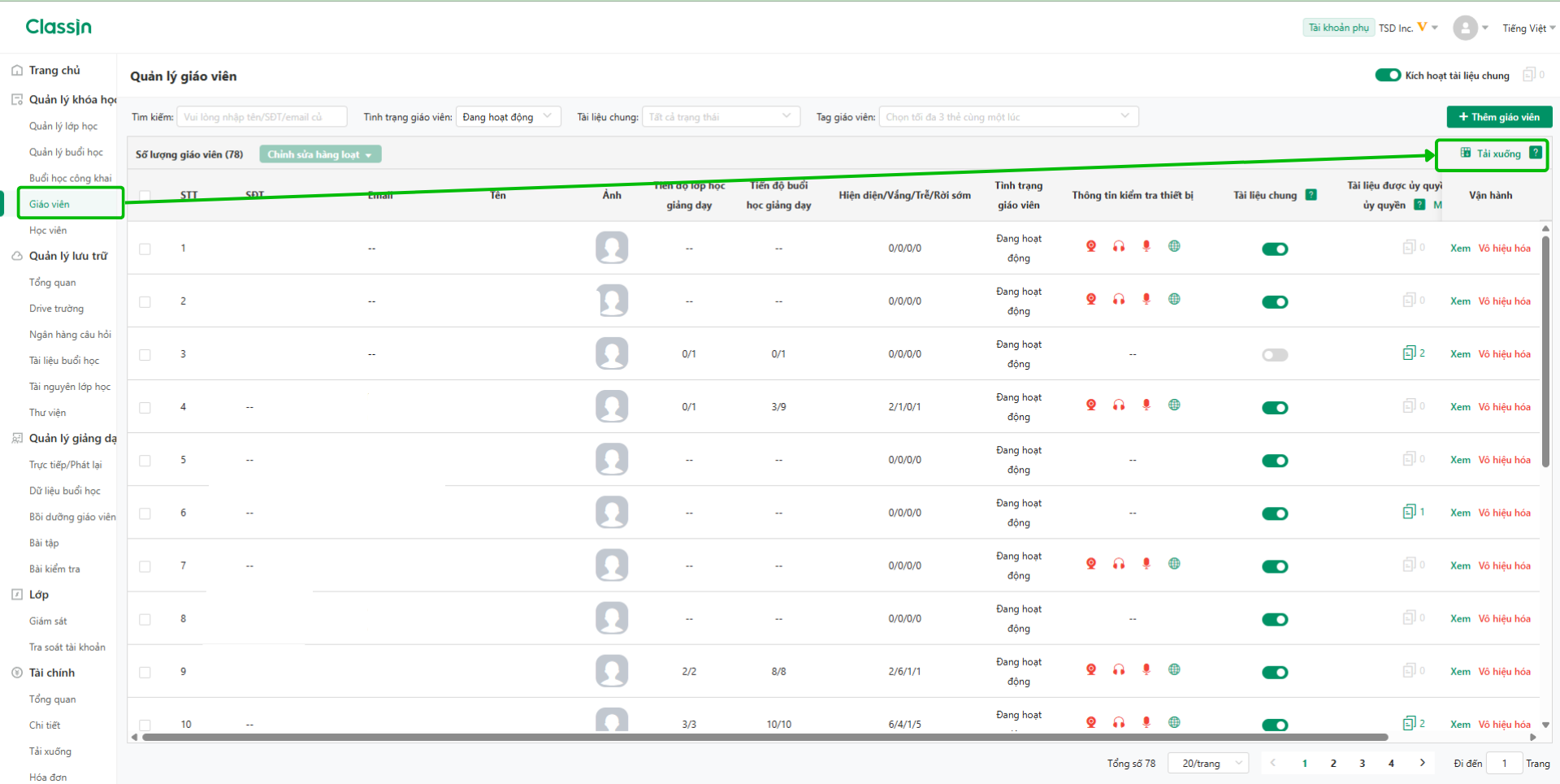The height and width of the screenshot is (784, 1560).
Task: Click the document icon beside Kích hoạt tài liệu chung
Action: click(x=1529, y=75)
